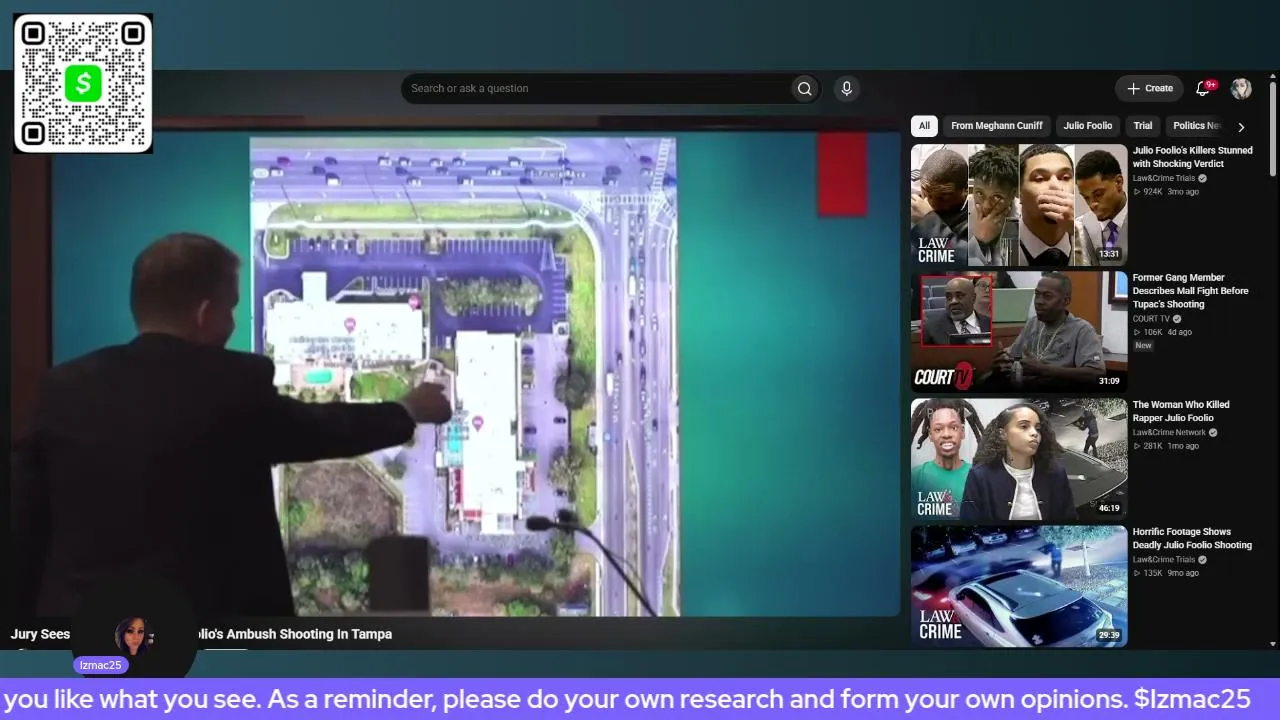Click the verified badge beside COURT TV
The height and width of the screenshot is (720, 1280).
(1177, 319)
